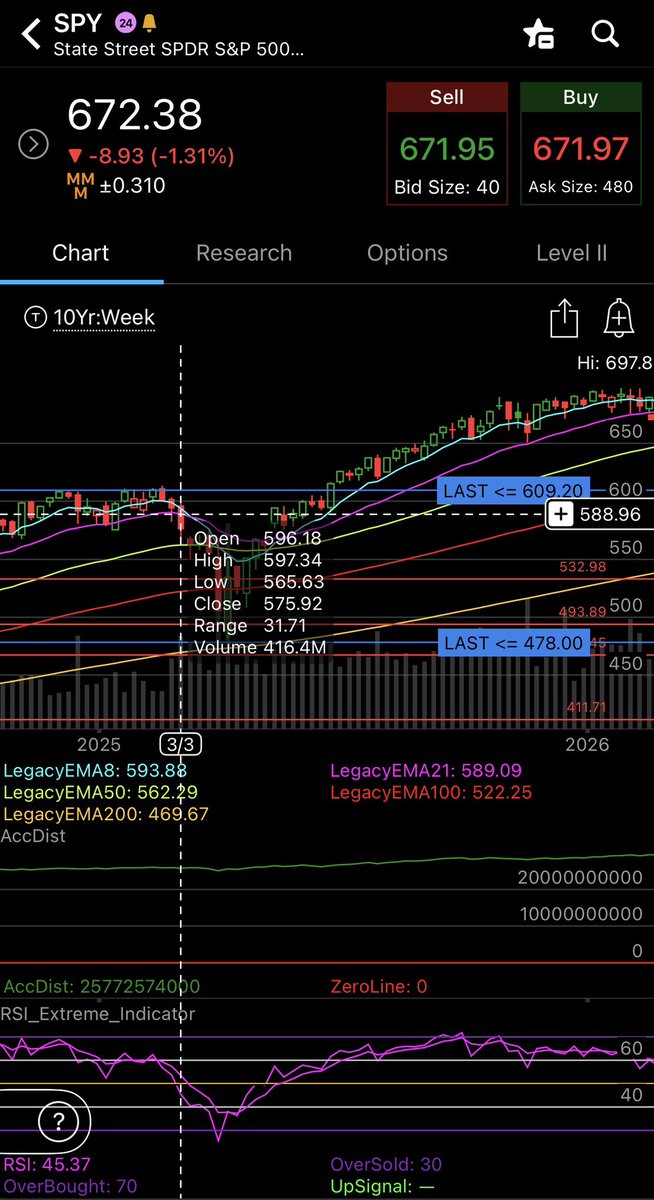Tap the RSI: 45.37 value

tap(47, 1165)
